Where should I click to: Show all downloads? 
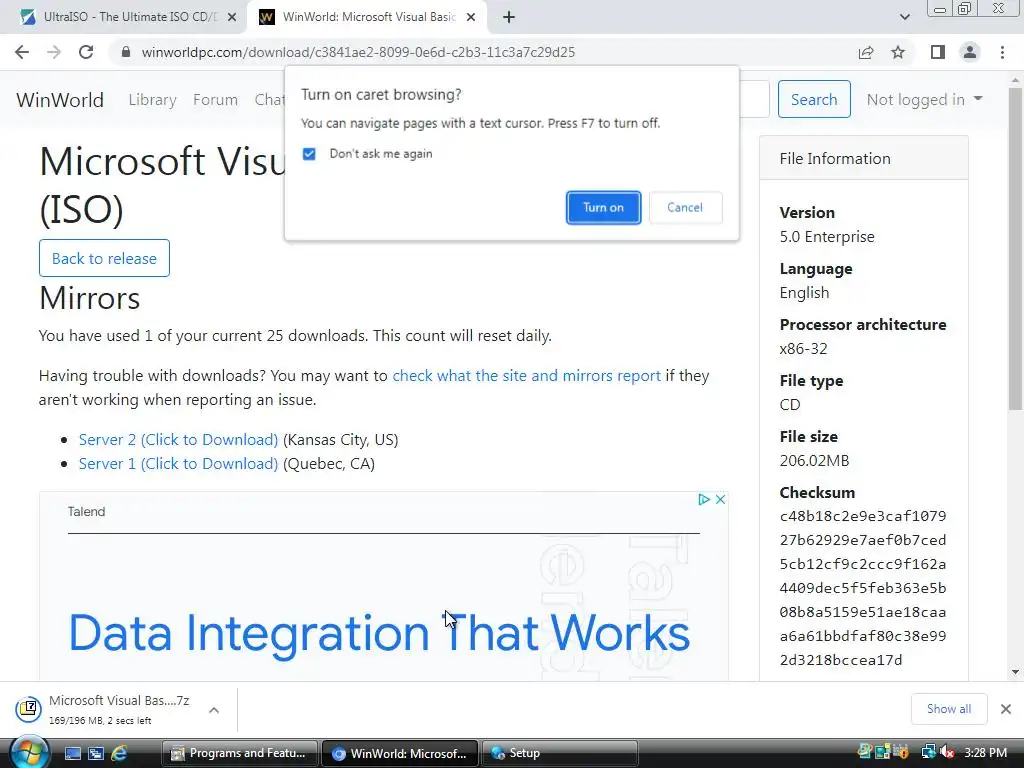click(948, 709)
